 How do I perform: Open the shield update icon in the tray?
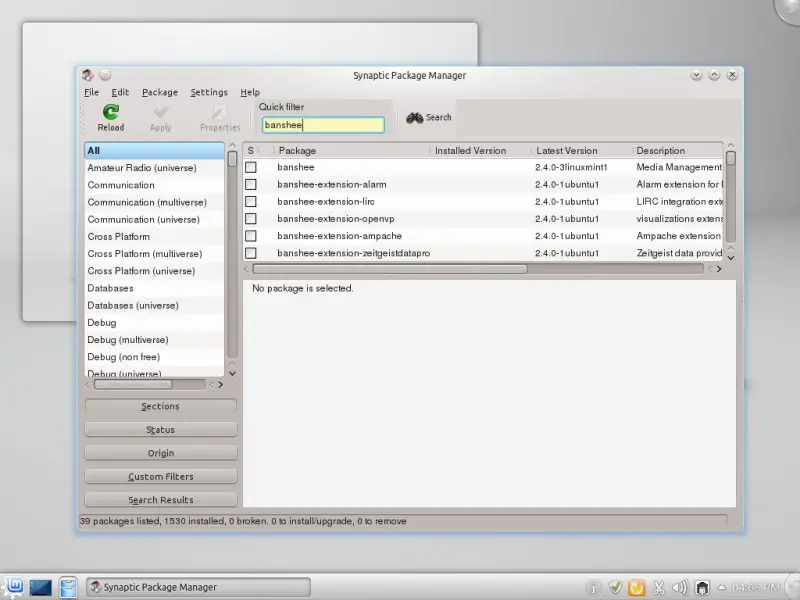coord(615,588)
